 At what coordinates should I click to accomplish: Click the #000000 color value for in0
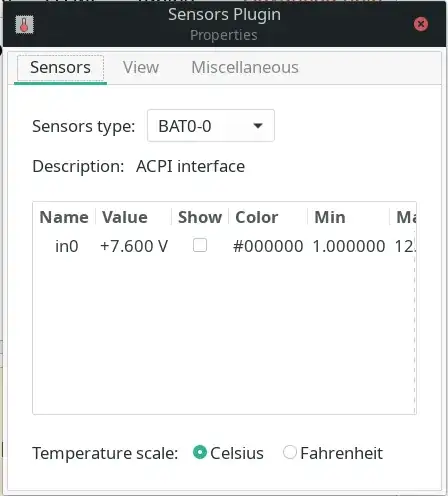[268, 246]
